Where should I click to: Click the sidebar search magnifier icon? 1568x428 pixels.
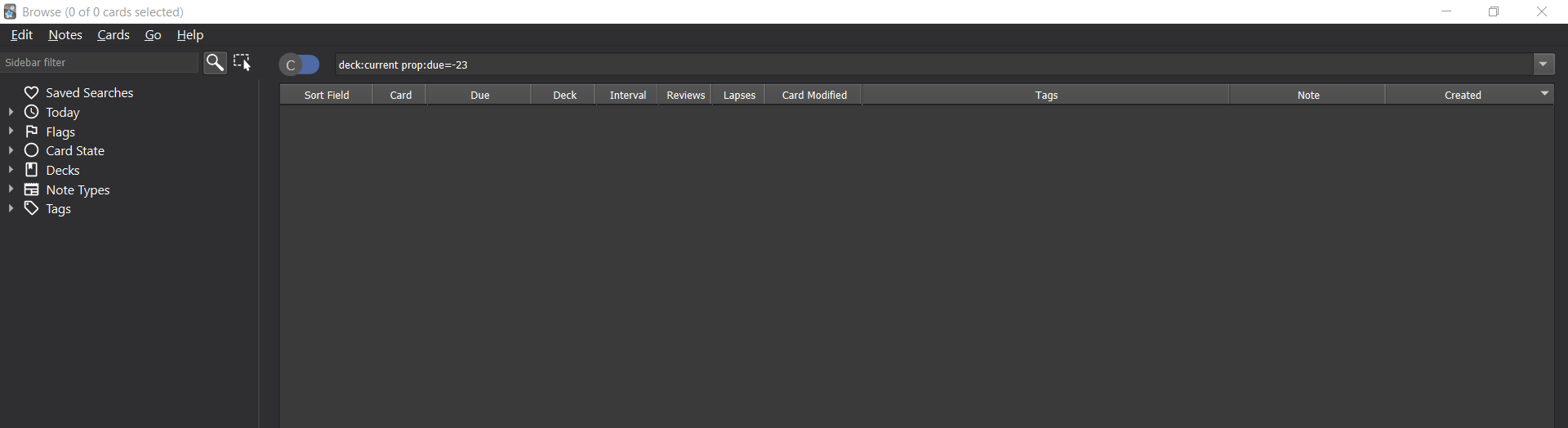tap(215, 63)
